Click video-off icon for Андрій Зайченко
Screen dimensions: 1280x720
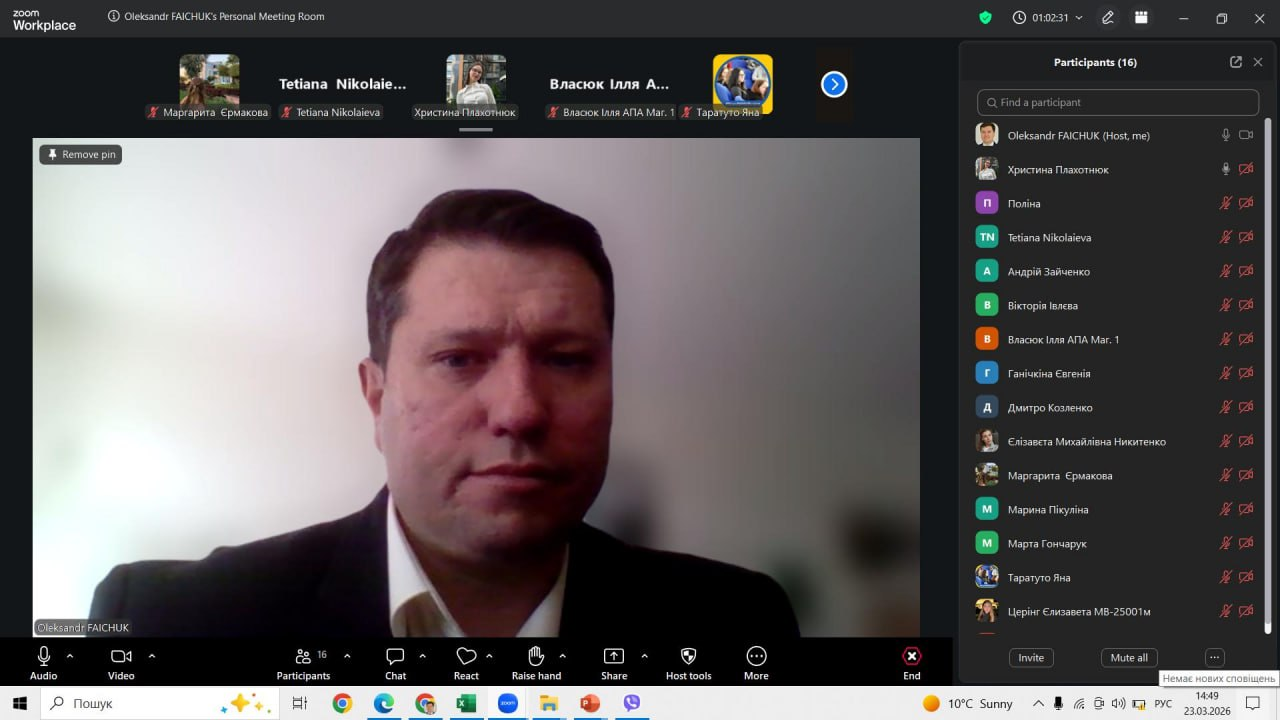pyautogui.click(x=1246, y=271)
